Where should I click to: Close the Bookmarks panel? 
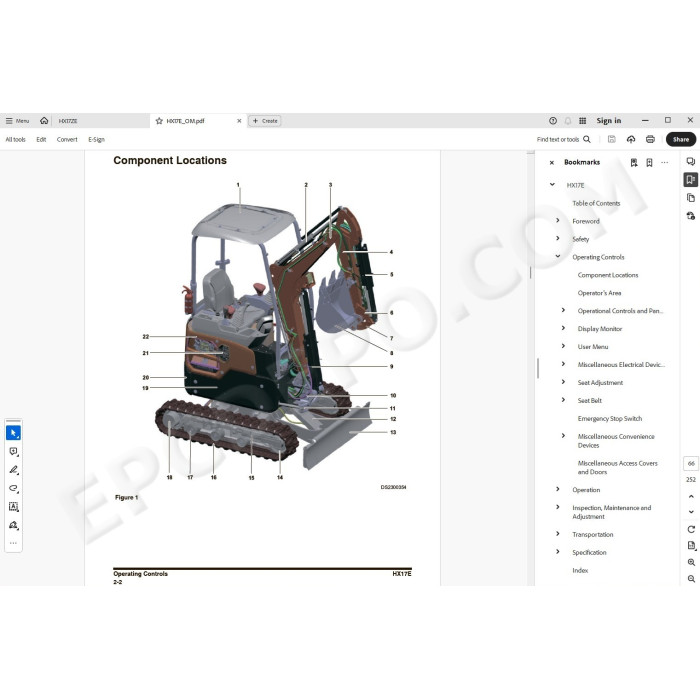552,162
